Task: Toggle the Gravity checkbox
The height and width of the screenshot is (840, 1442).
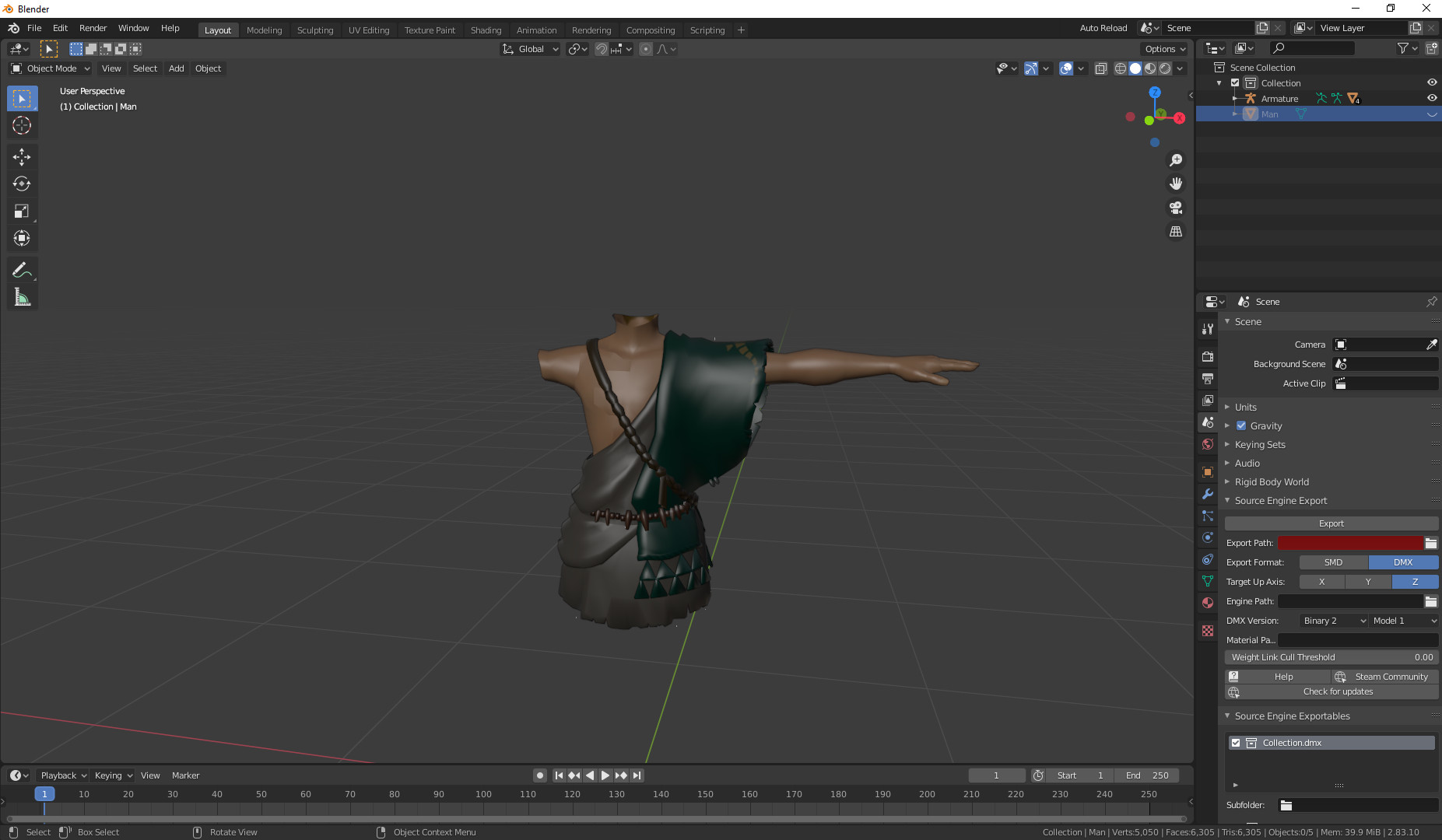Action: point(1241,425)
